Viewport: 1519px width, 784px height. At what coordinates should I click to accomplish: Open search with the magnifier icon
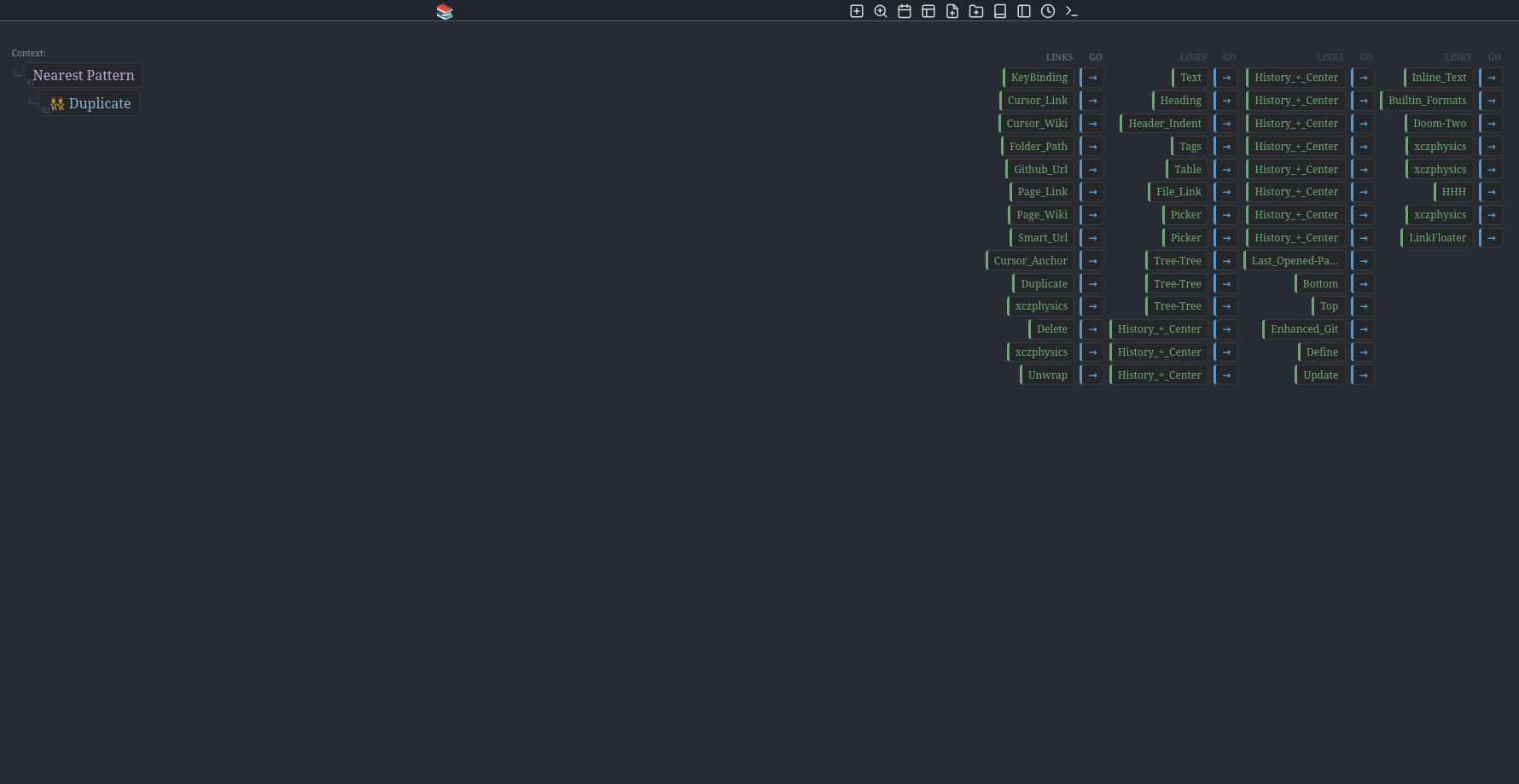[x=881, y=11]
